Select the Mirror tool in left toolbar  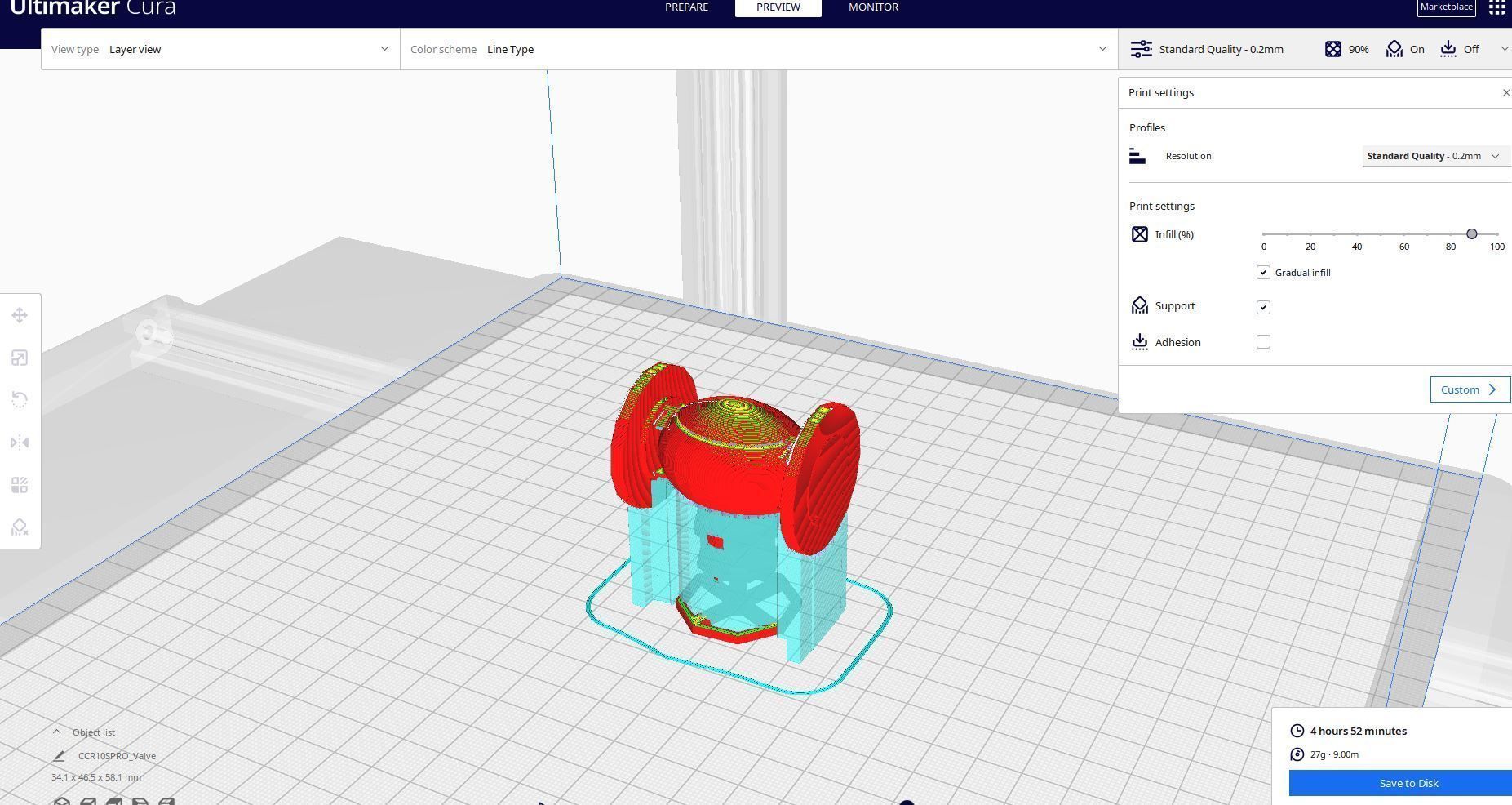[x=20, y=443]
